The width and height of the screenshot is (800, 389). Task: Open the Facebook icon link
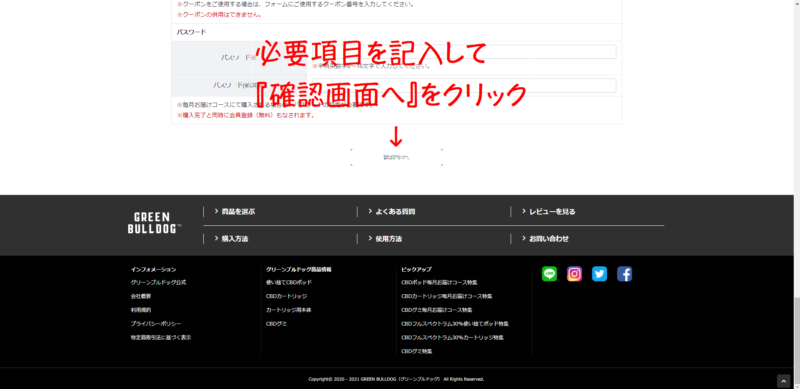[624, 274]
